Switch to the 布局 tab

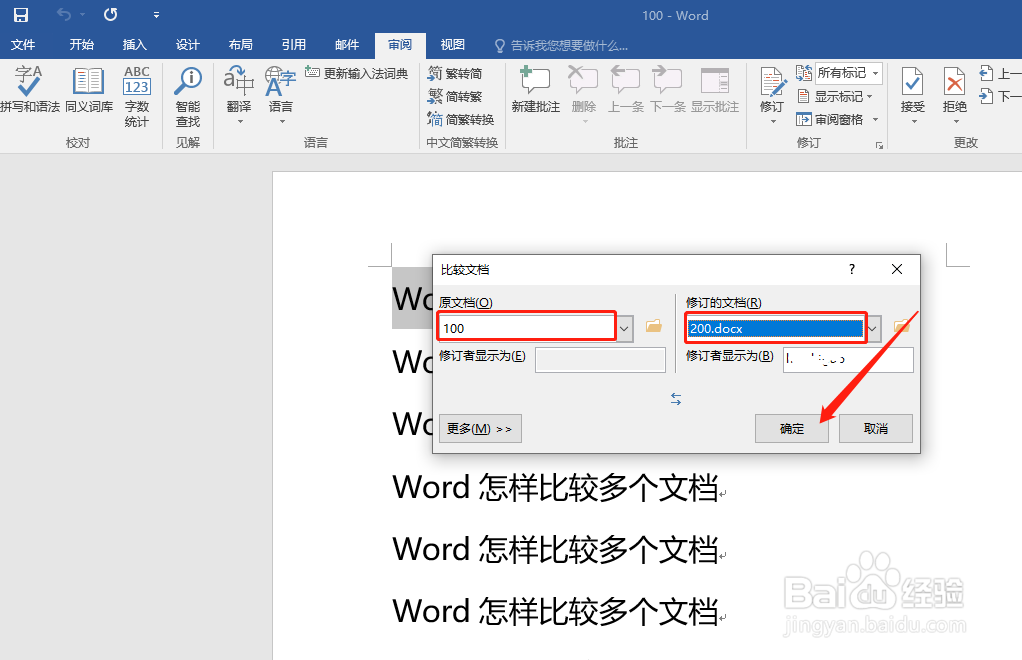[241, 45]
